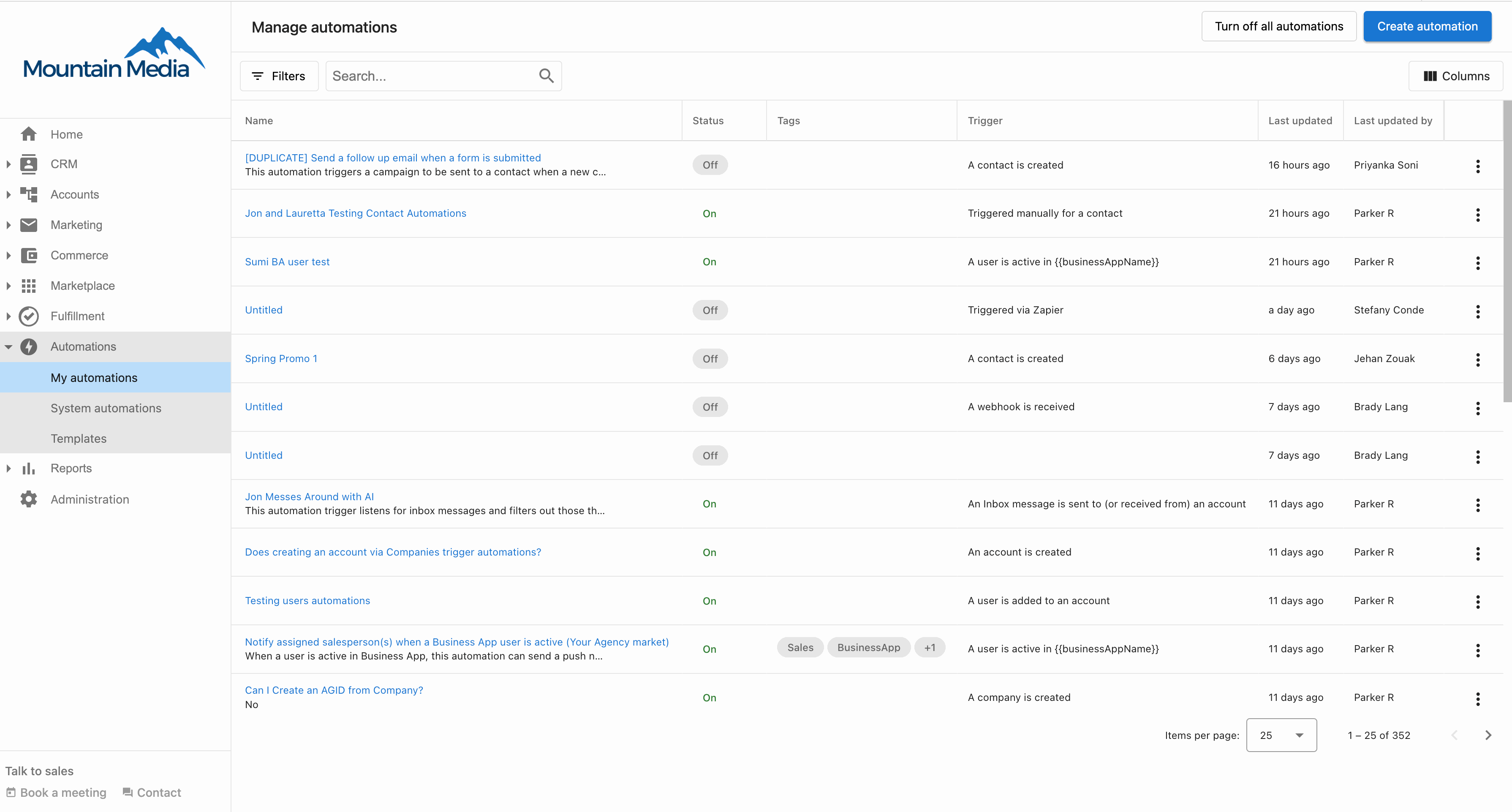Expand the Marketing menu arrow

point(8,225)
